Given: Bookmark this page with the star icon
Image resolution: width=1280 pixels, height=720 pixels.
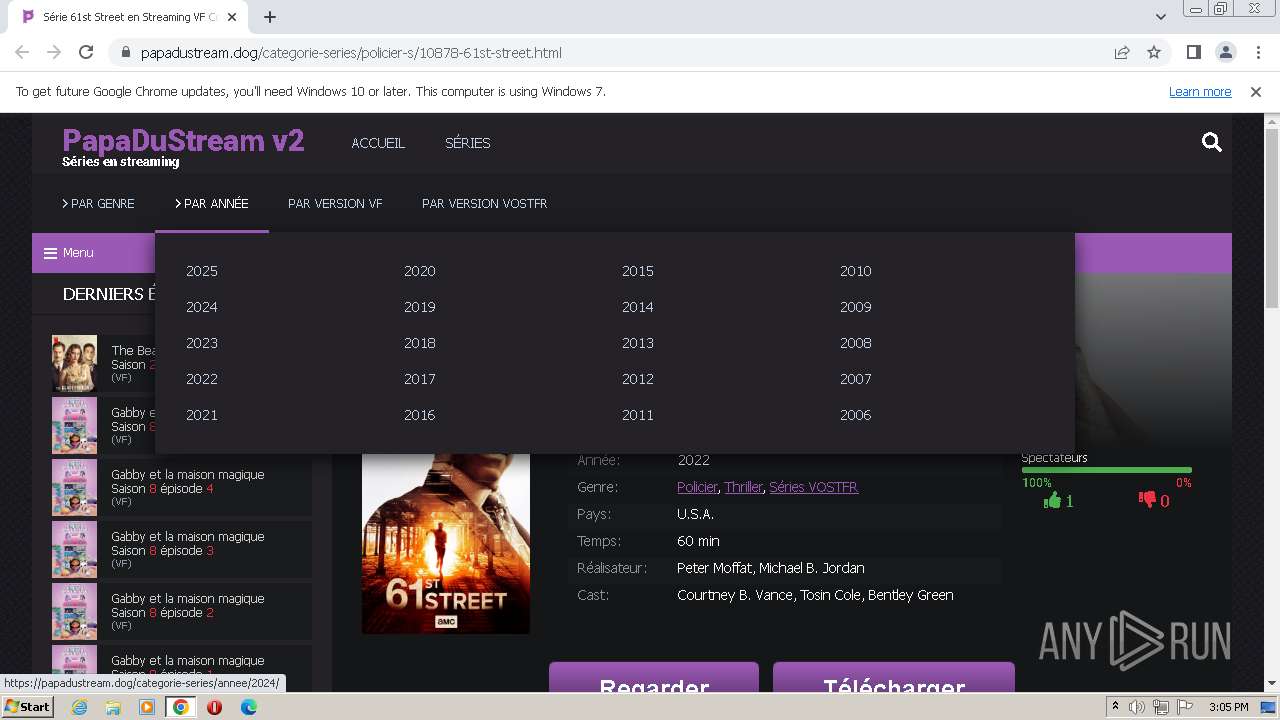Looking at the screenshot, I should coord(1154,53).
